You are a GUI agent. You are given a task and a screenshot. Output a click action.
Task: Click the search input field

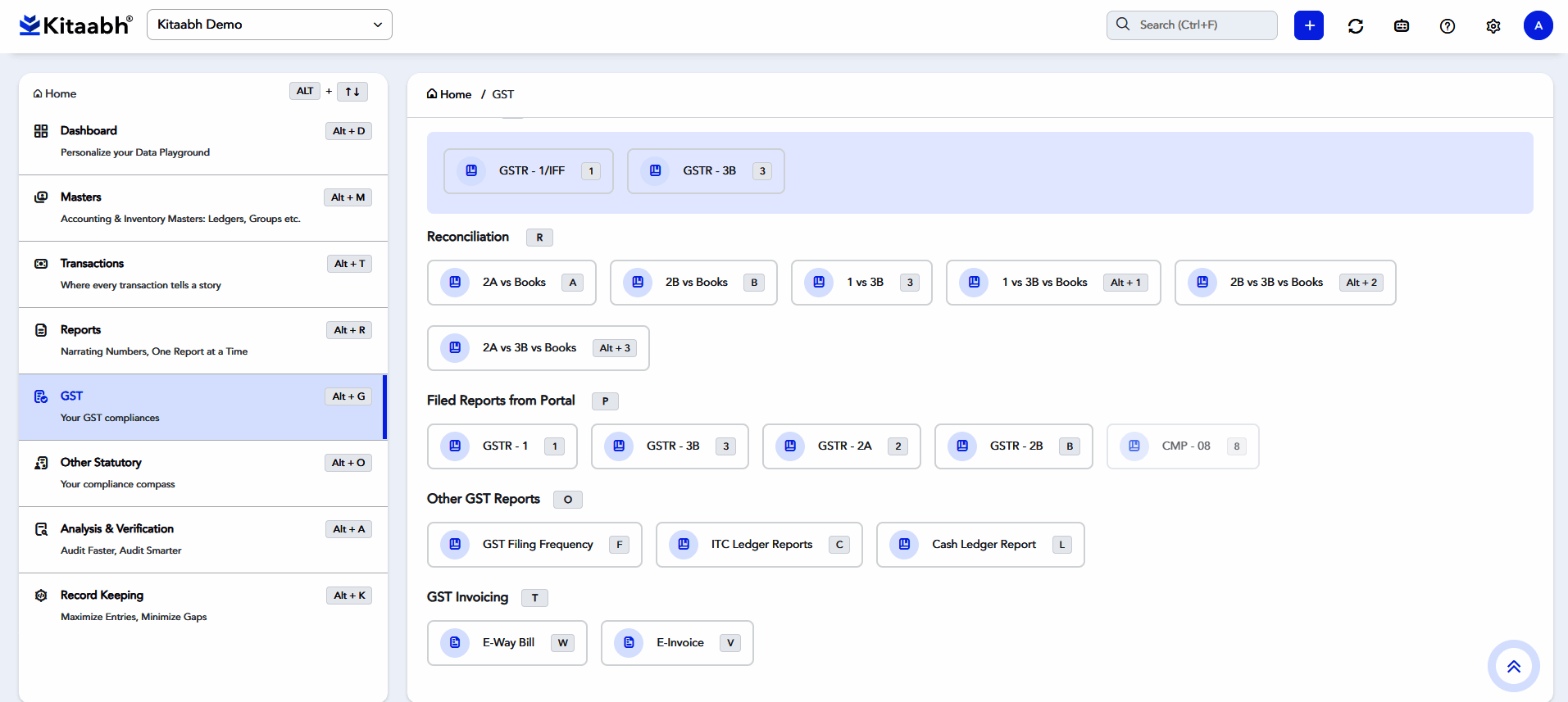[1192, 25]
